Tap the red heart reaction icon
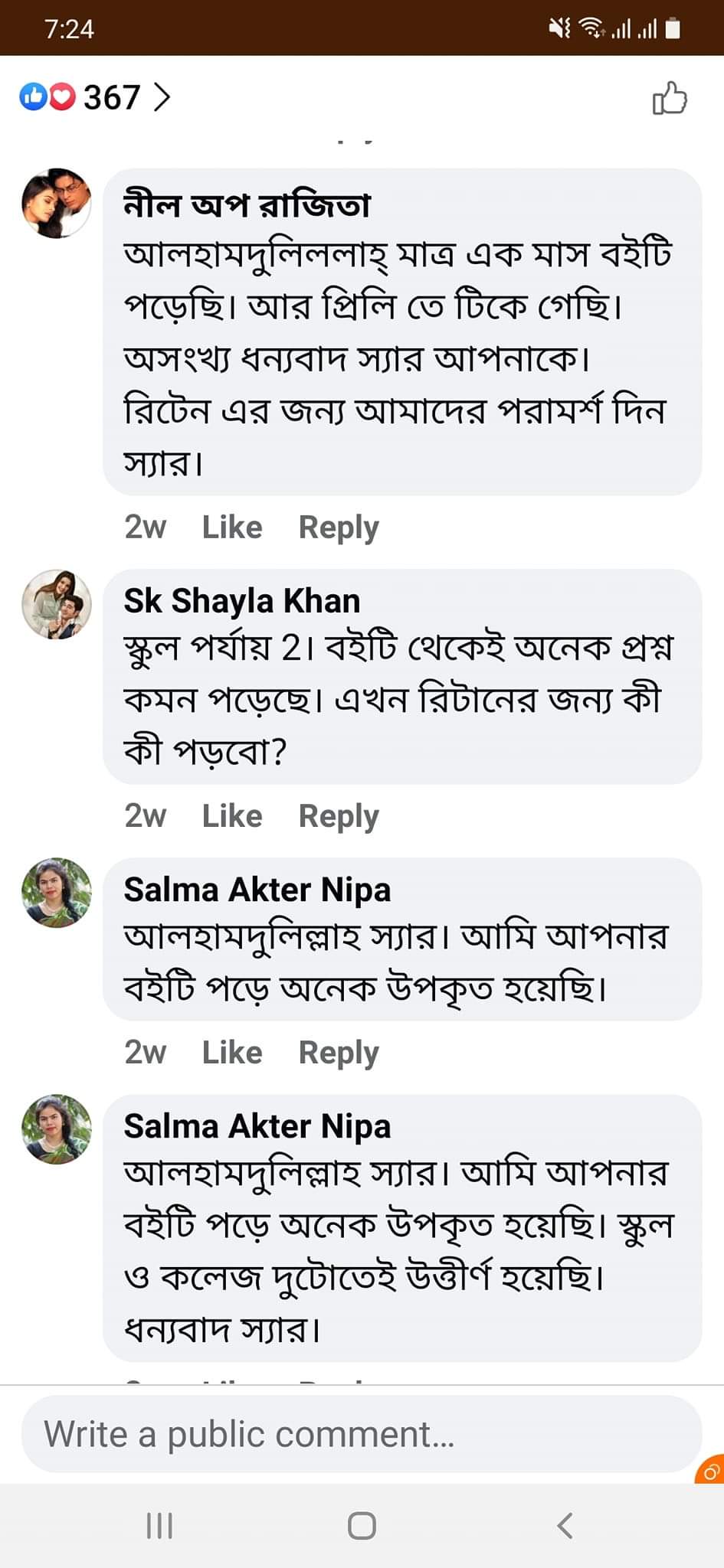 (x=62, y=96)
